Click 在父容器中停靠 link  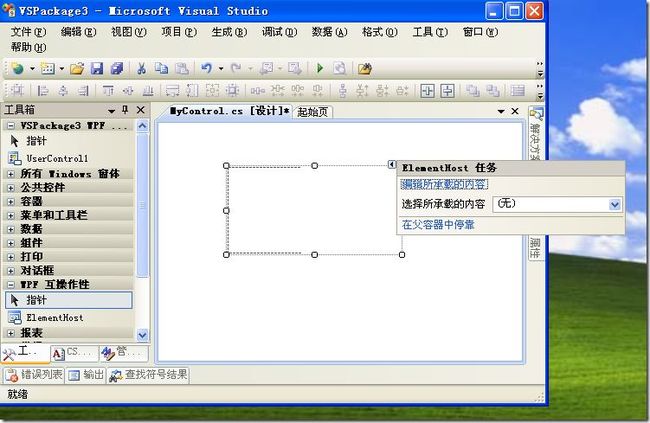coord(438,225)
